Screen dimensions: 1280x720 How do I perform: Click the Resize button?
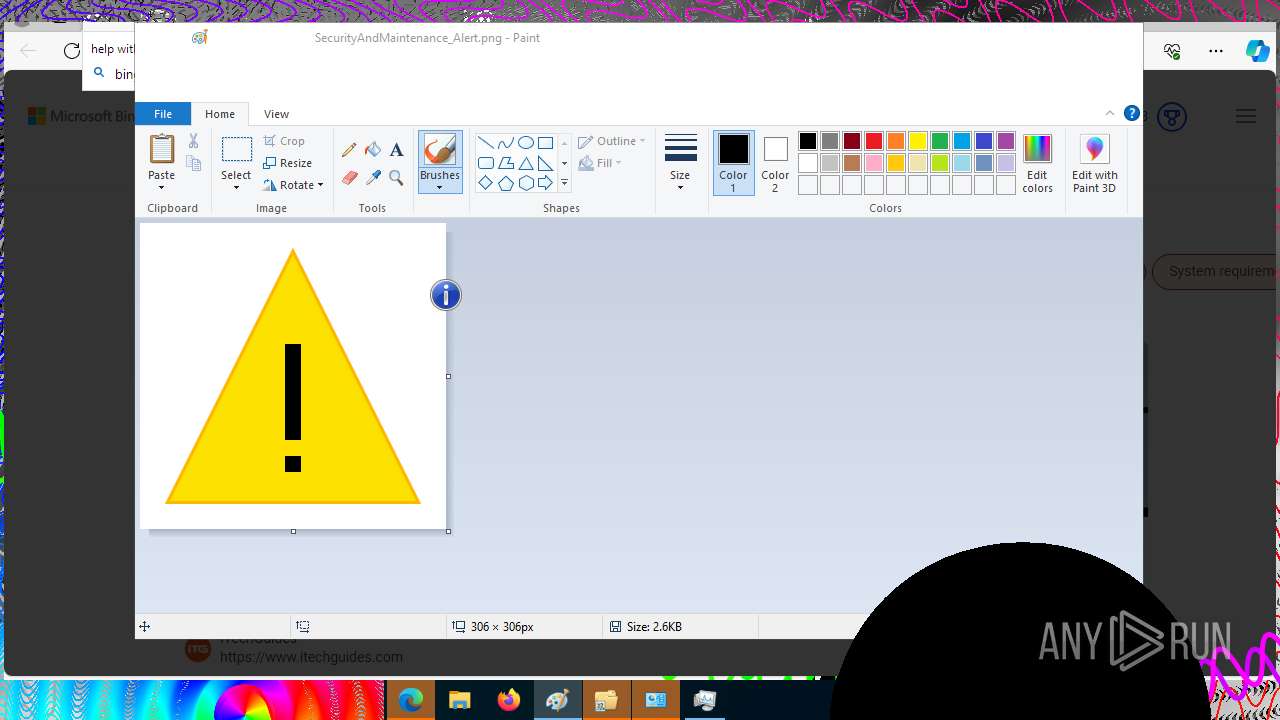point(288,163)
